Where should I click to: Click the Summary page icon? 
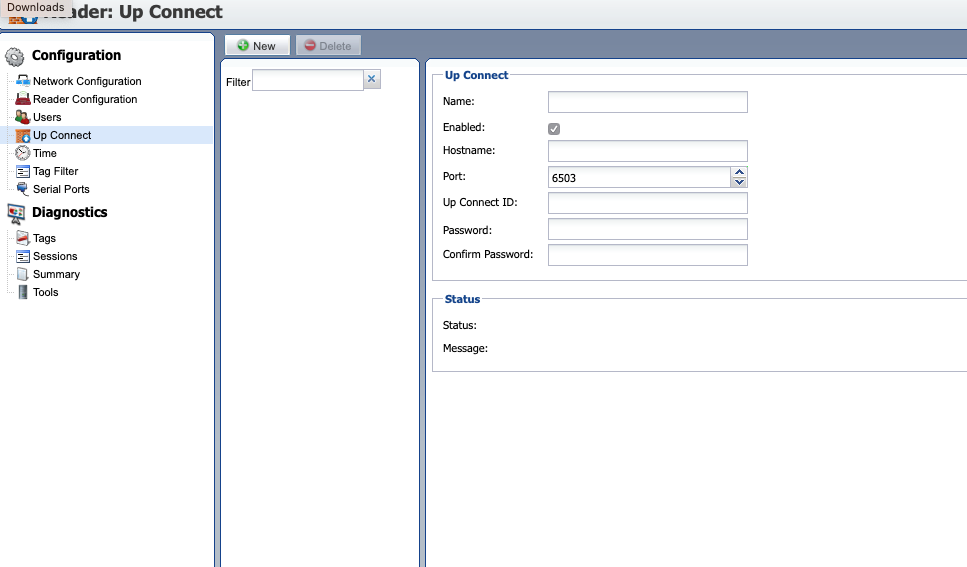click(x=23, y=274)
